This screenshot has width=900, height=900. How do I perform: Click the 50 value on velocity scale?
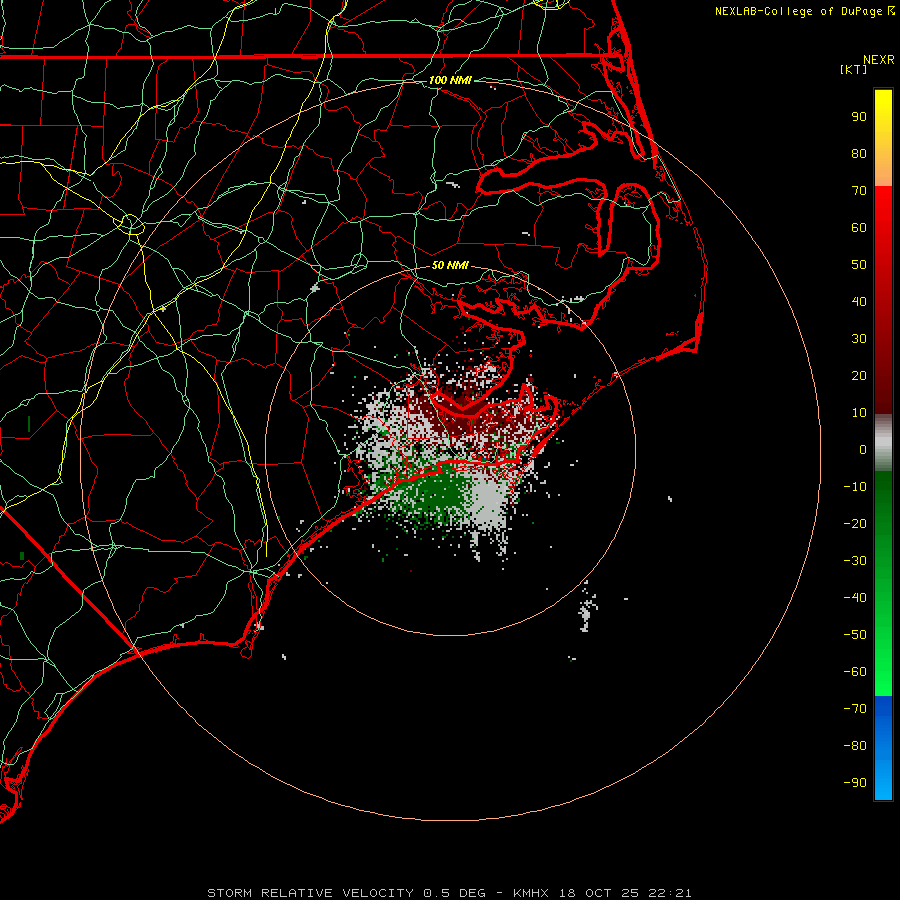tap(859, 265)
